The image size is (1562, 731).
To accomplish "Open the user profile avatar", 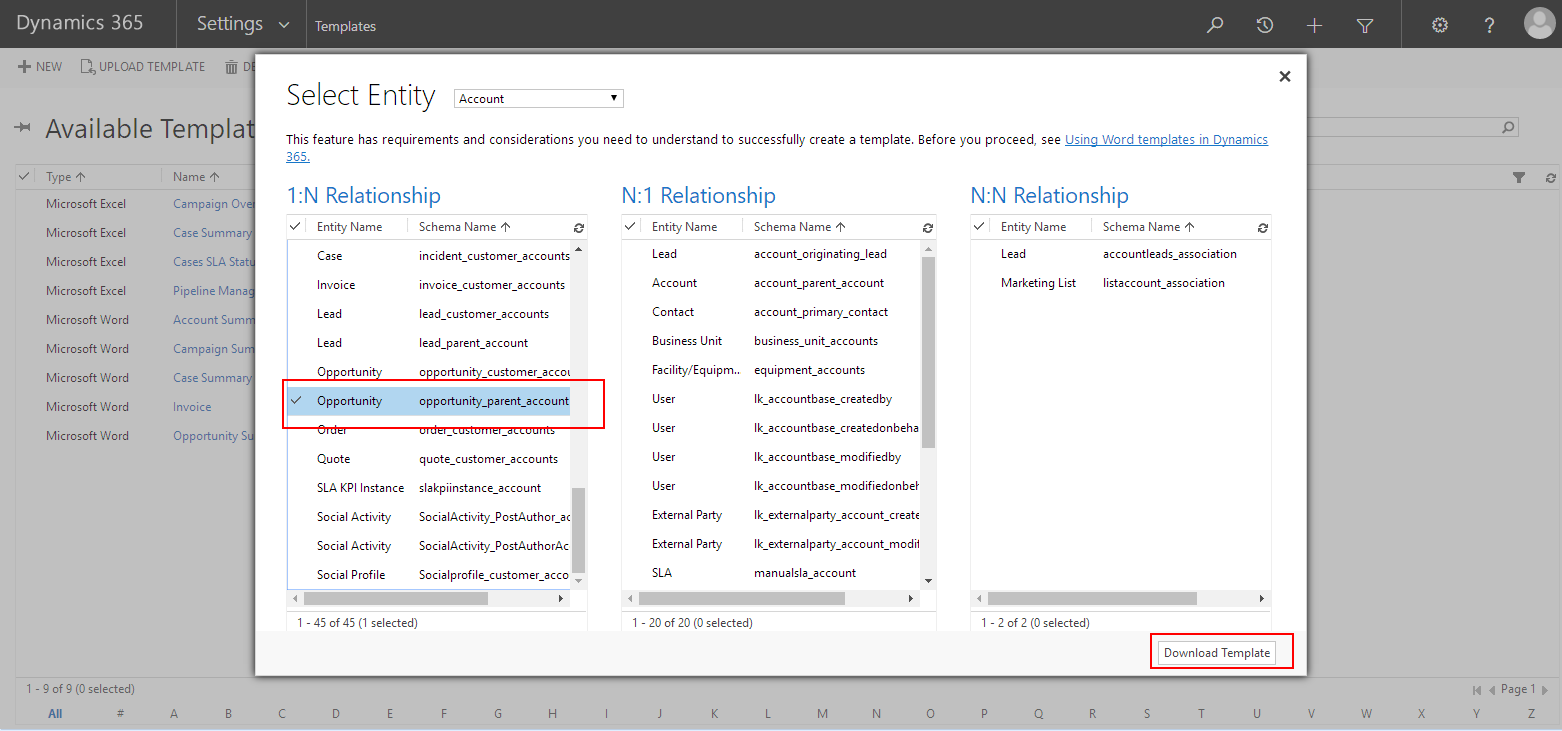I will pos(1539,24).
